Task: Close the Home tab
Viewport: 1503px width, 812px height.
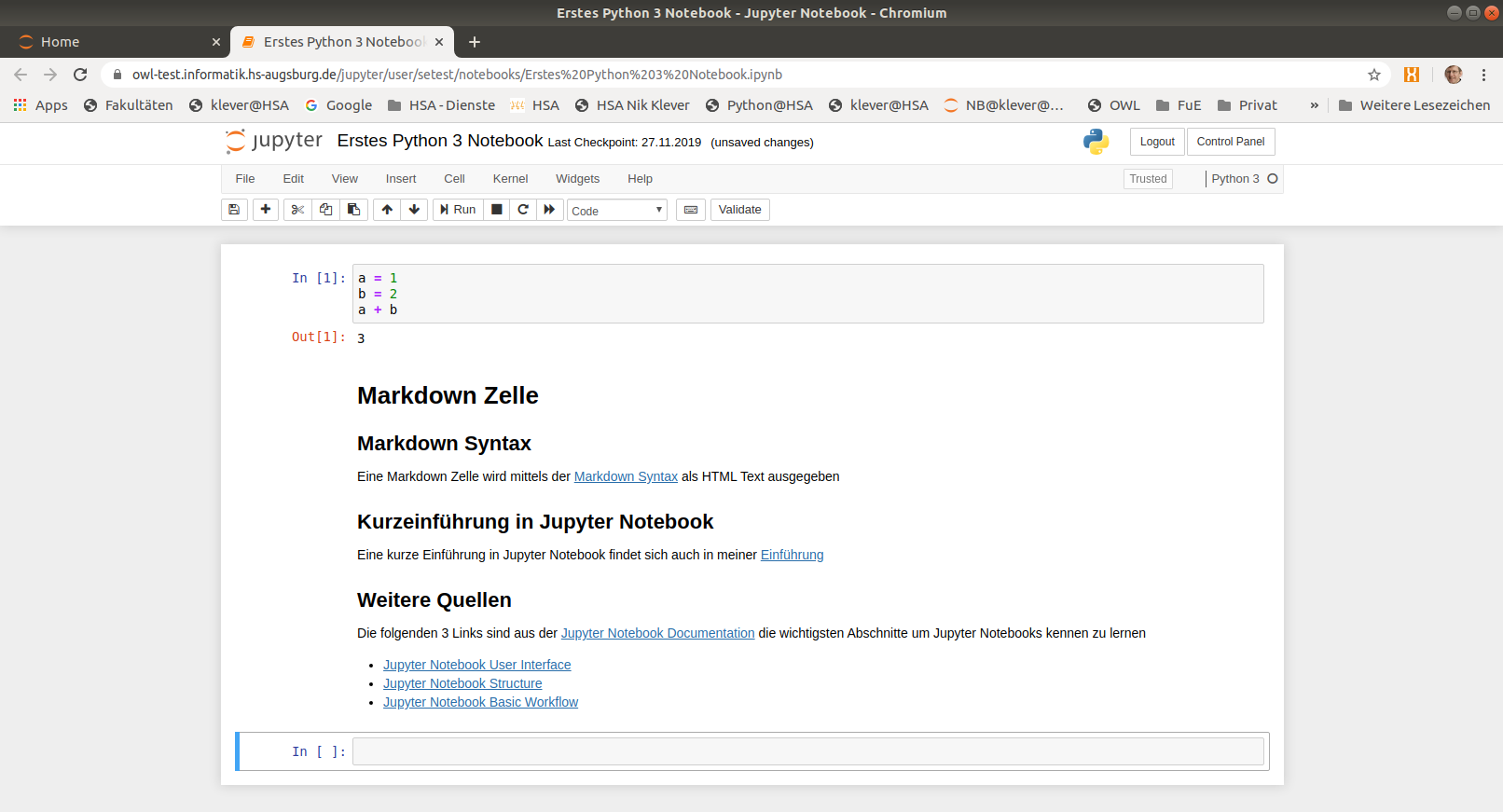Action: click(x=216, y=42)
